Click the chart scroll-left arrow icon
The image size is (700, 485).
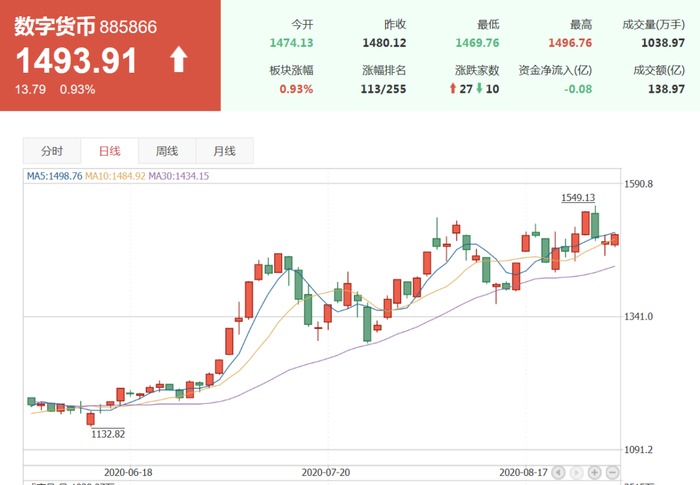pyautogui.click(x=558, y=472)
